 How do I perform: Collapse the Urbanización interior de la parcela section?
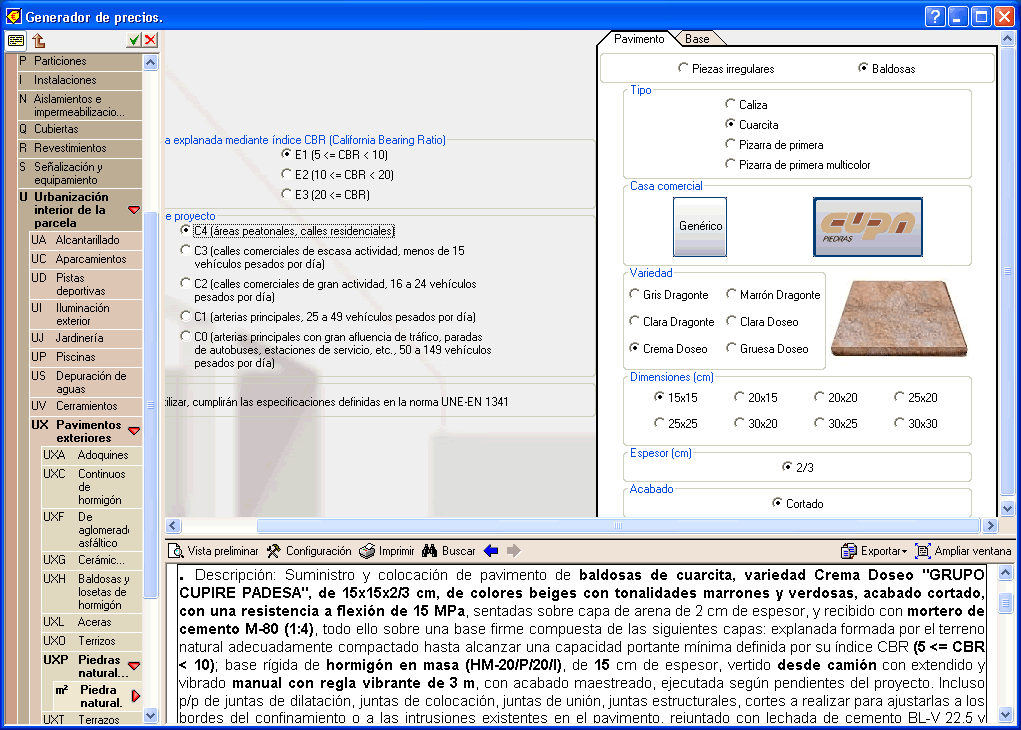click(134, 210)
